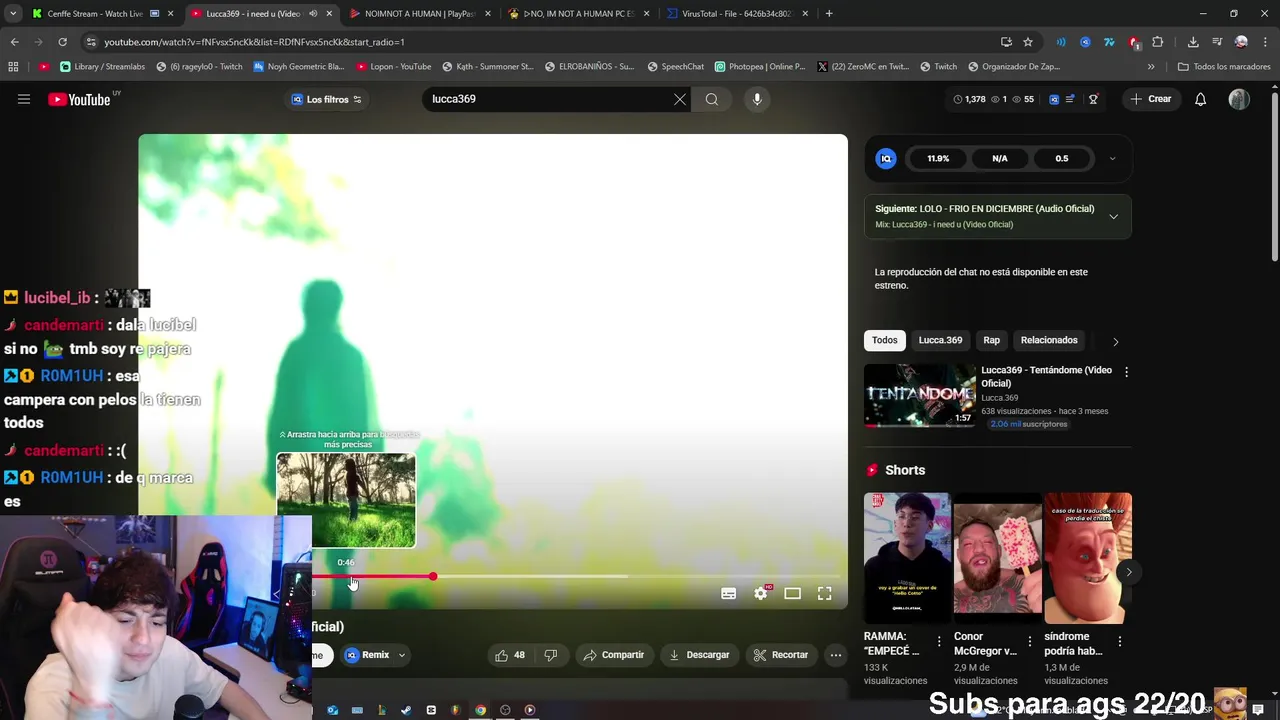Click the Descargar download button
The width and height of the screenshot is (1280, 720).
699,655
